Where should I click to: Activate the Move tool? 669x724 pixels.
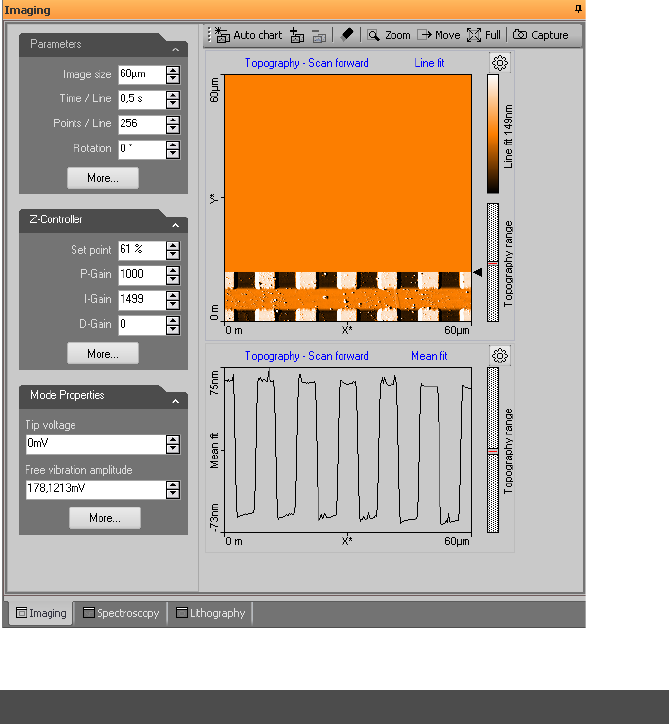coord(439,35)
